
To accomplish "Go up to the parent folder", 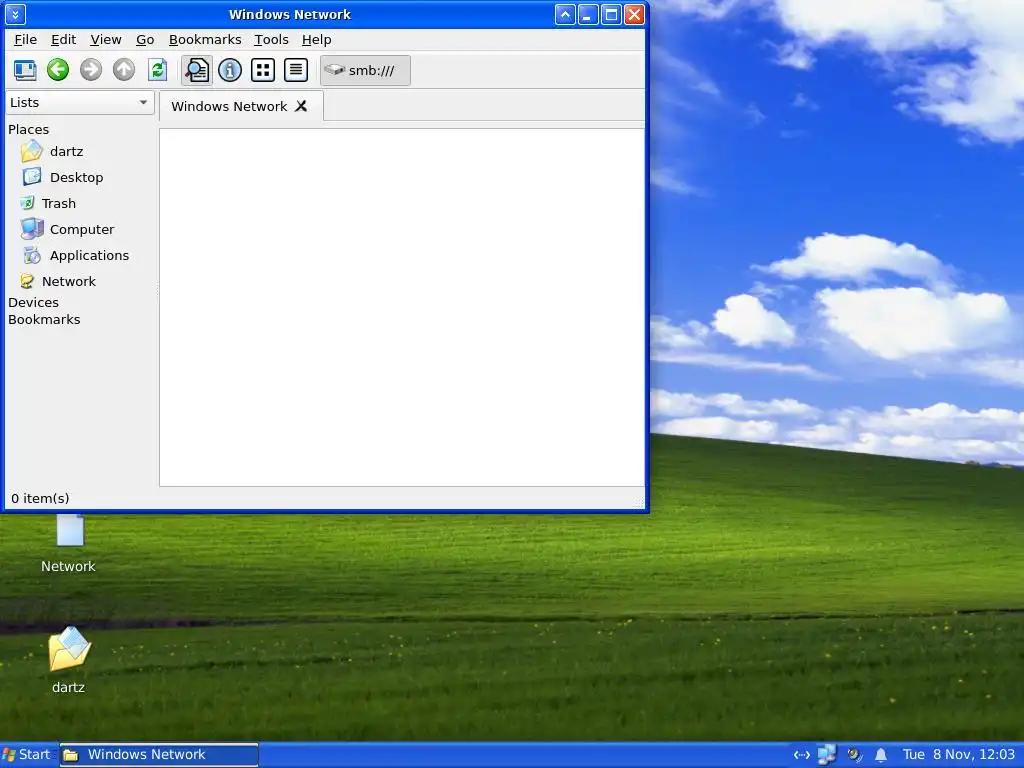I will click(x=123, y=70).
